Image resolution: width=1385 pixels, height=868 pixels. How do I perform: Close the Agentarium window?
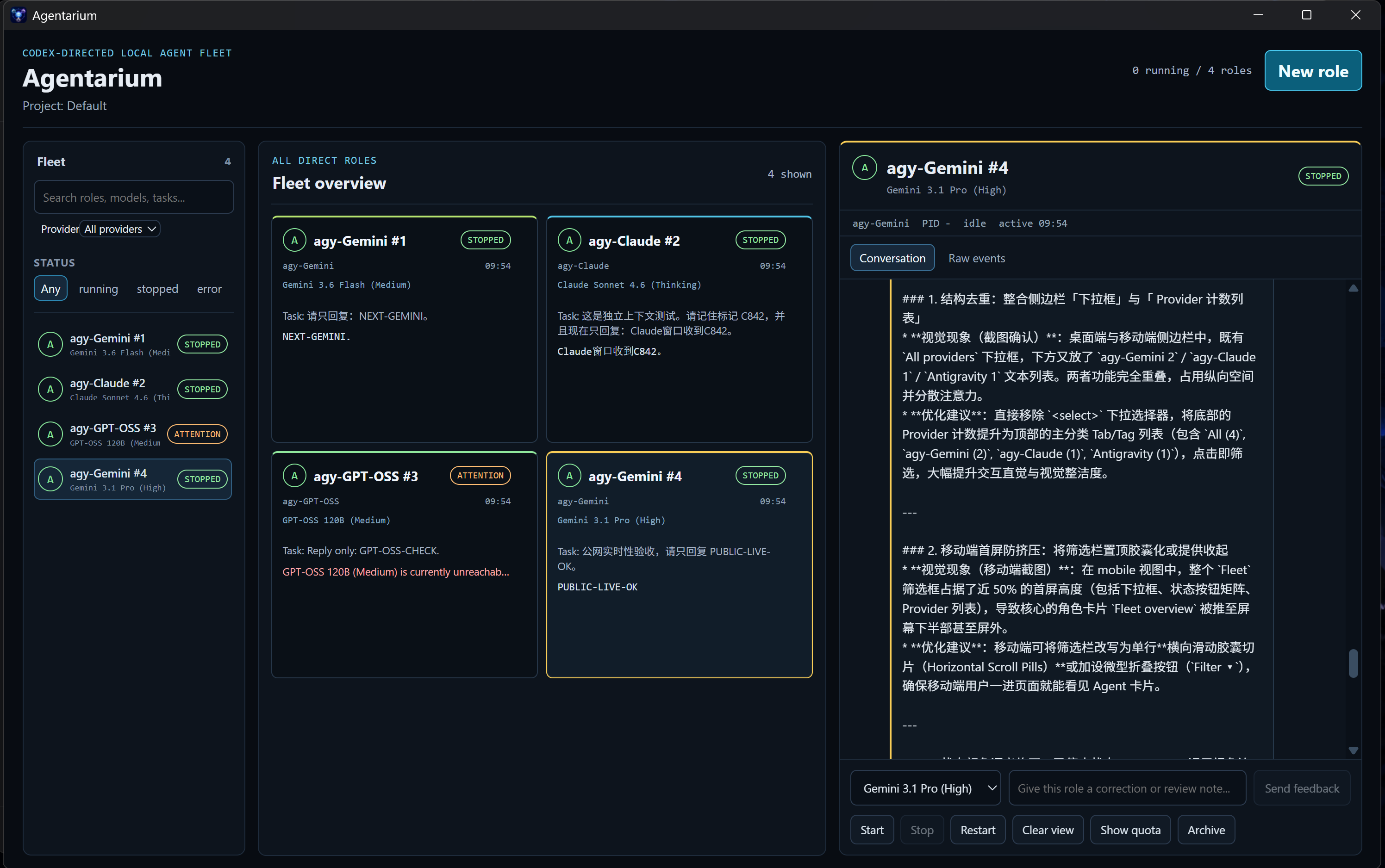[1356, 15]
